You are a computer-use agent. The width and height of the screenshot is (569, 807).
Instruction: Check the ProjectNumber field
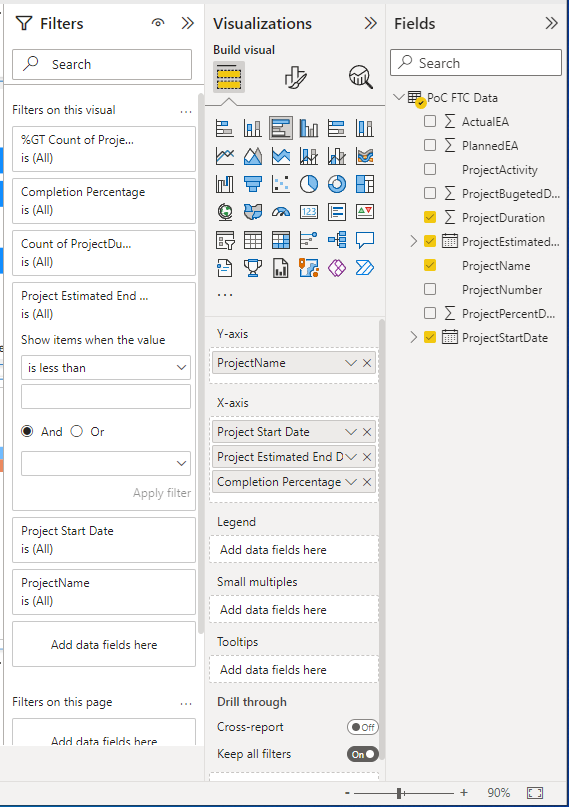tap(430, 289)
